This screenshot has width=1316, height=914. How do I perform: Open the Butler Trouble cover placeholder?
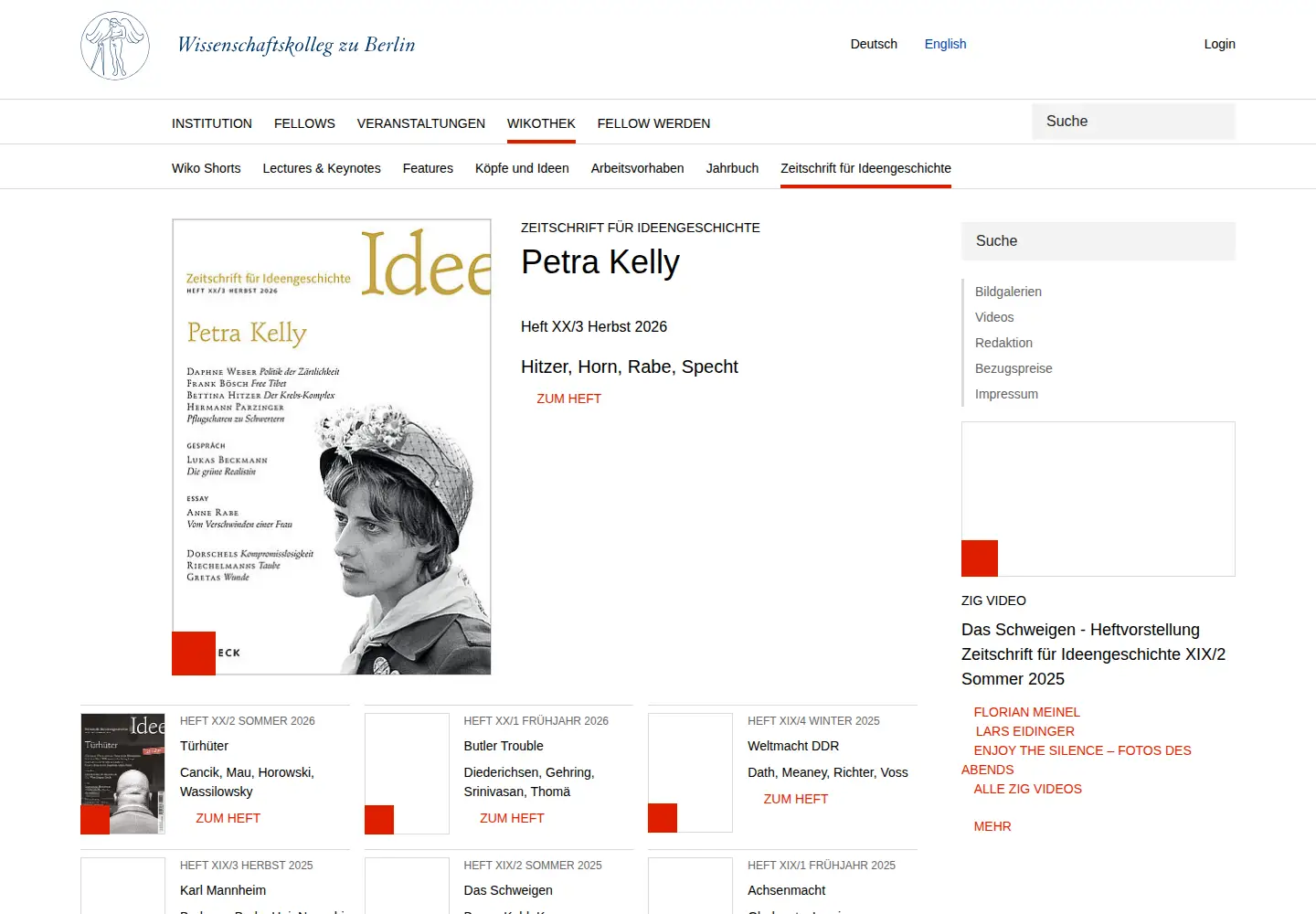407,773
